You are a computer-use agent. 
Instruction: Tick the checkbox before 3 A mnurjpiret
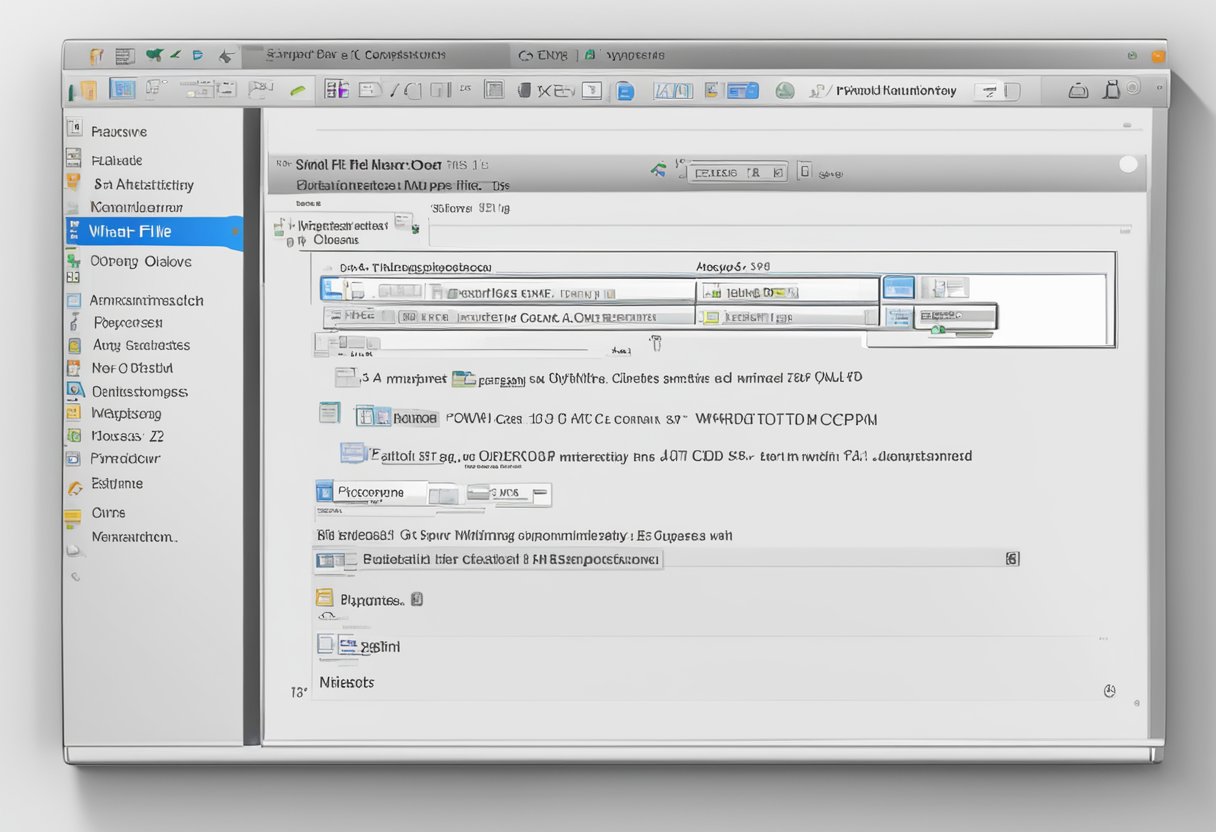coord(344,377)
